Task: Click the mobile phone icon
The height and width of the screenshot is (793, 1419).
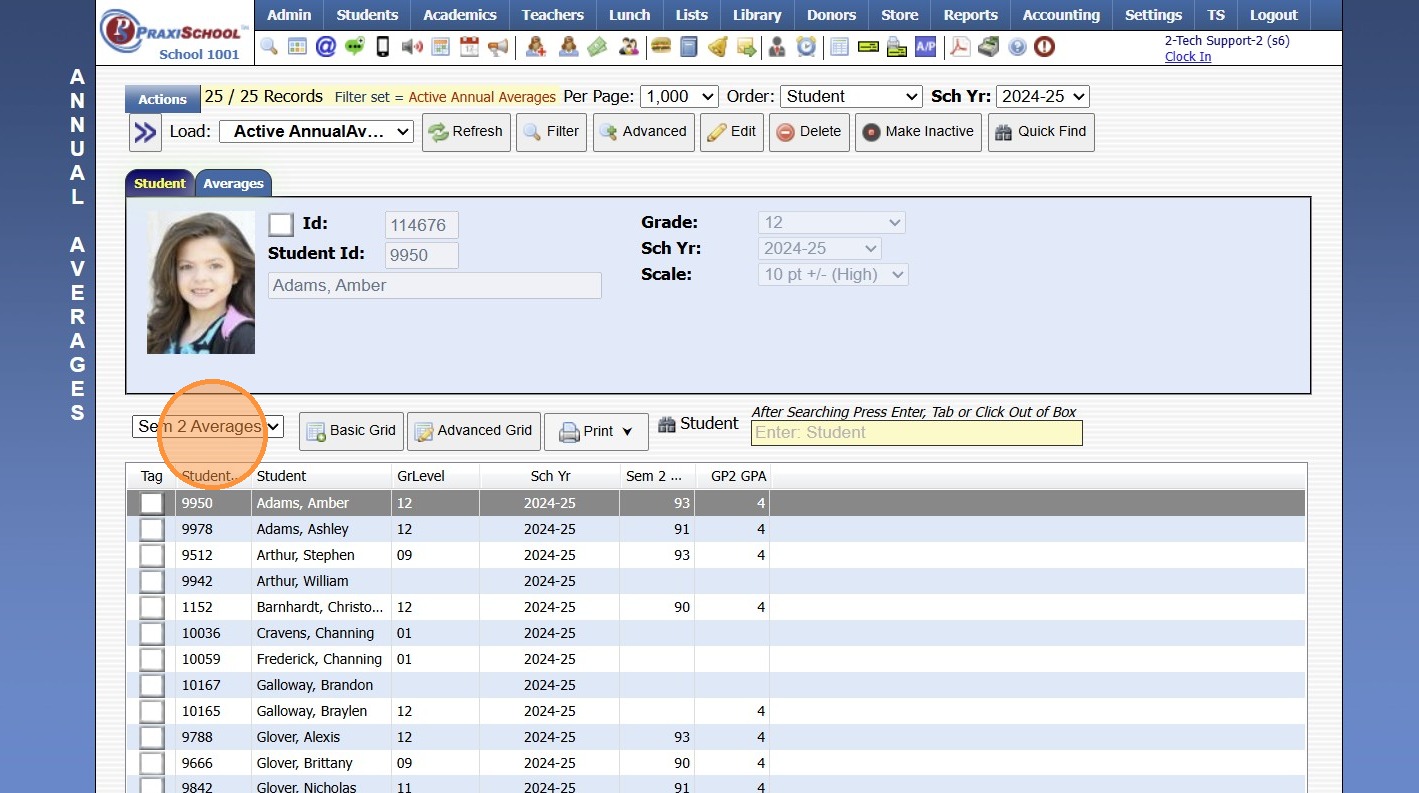Action: (x=382, y=46)
